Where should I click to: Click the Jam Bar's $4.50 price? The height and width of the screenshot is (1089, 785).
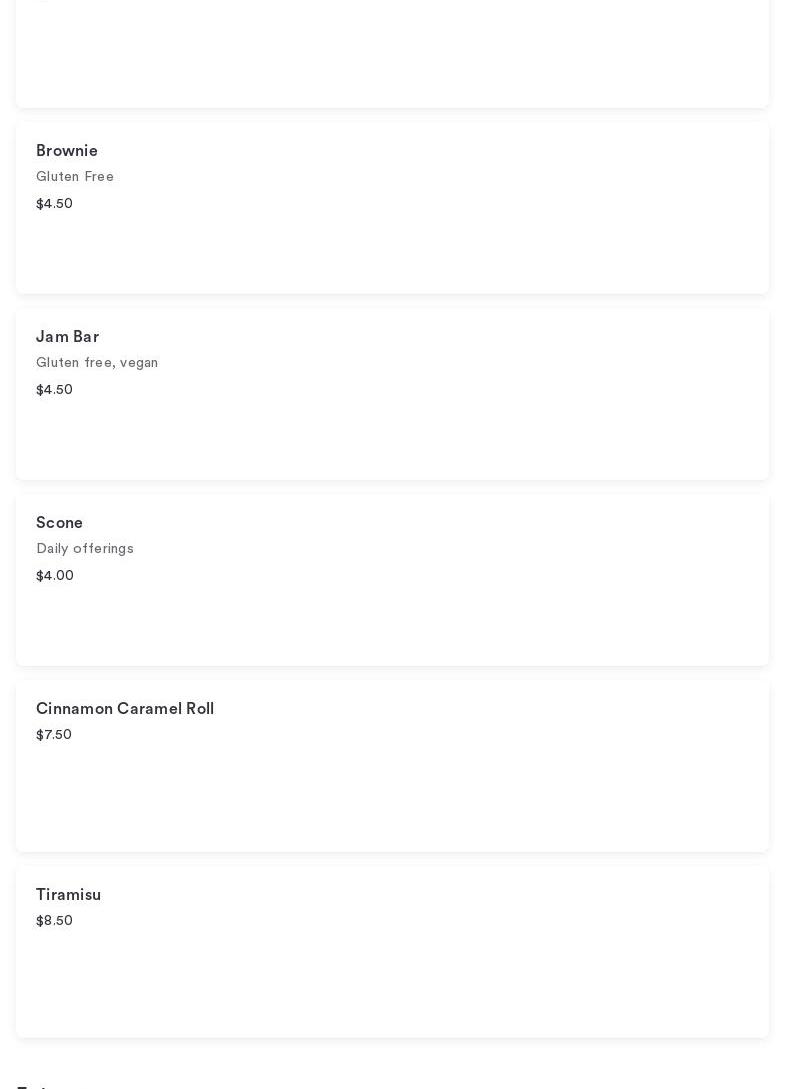[x=54, y=390]
